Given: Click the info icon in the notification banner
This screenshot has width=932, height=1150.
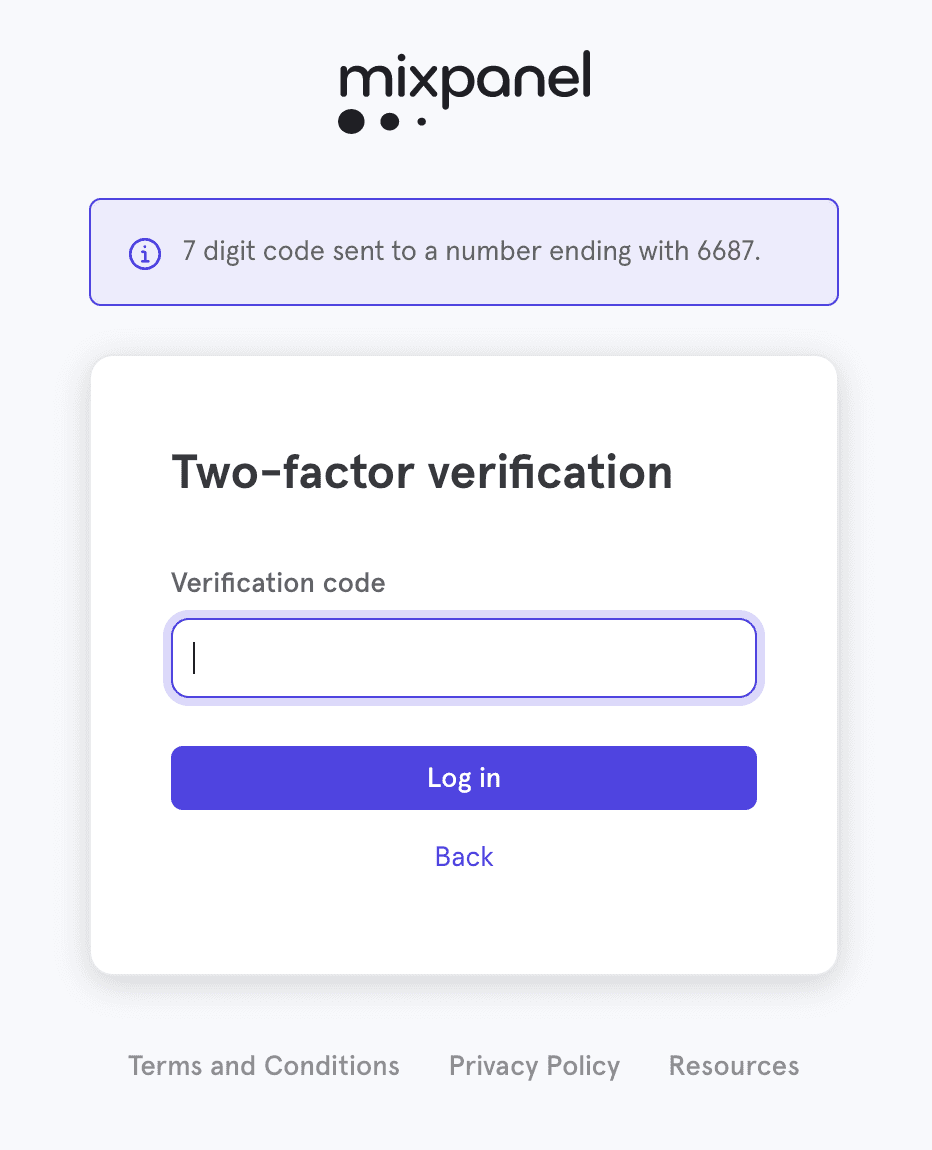Looking at the screenshot, I should point(144,254).
